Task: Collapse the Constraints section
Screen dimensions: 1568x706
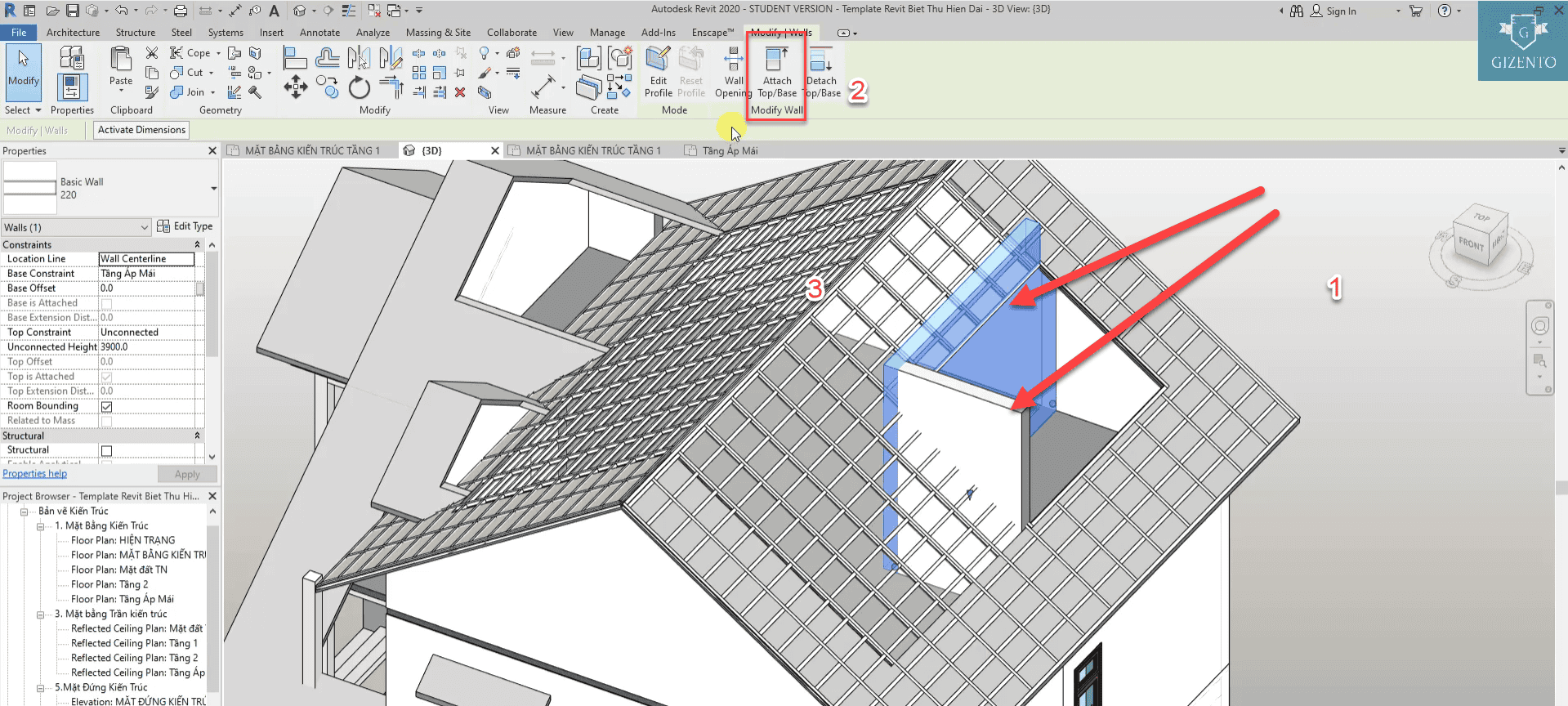Action: coord(197,244)
